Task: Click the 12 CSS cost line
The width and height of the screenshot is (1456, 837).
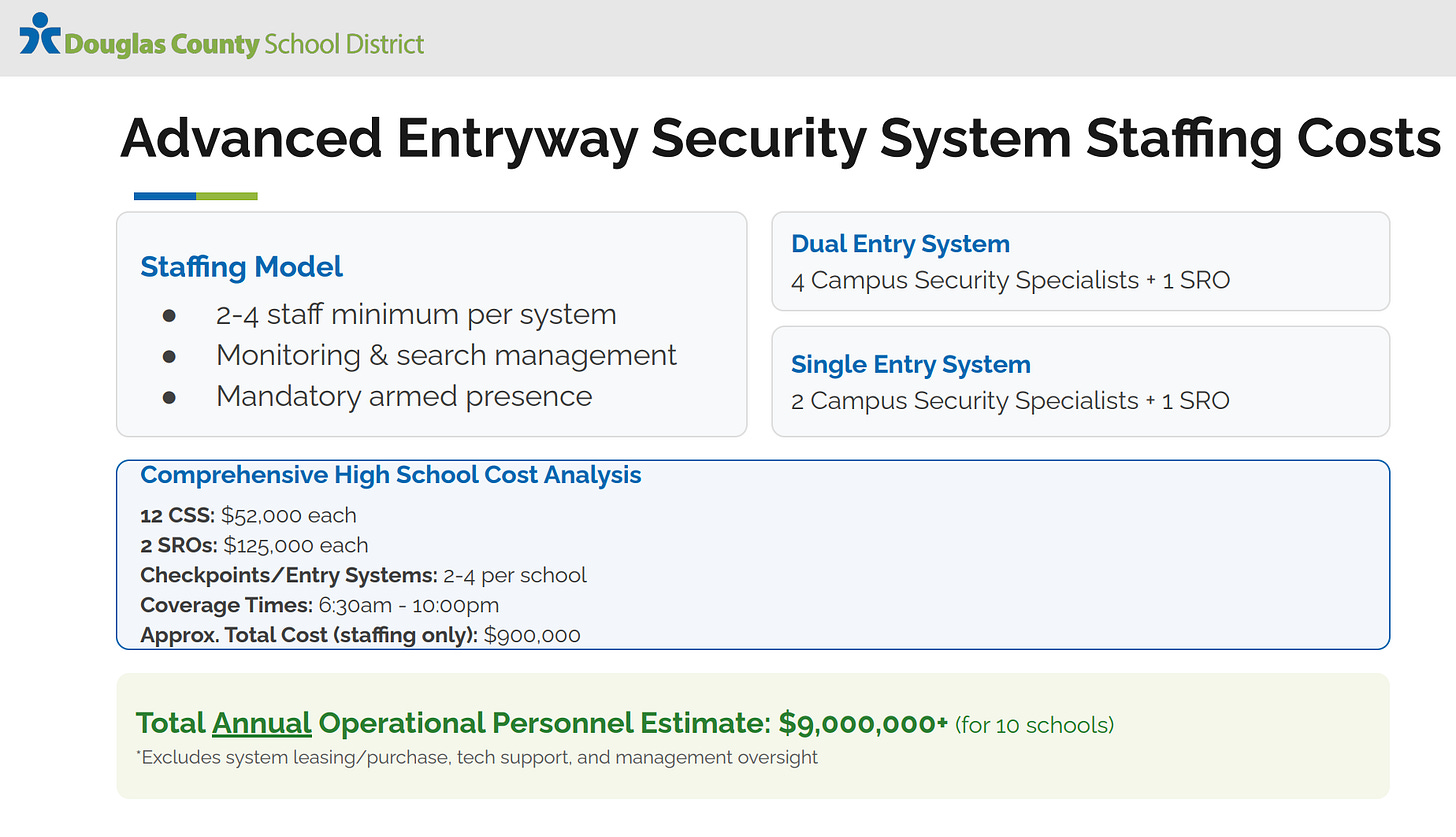Action: point(248,516)
